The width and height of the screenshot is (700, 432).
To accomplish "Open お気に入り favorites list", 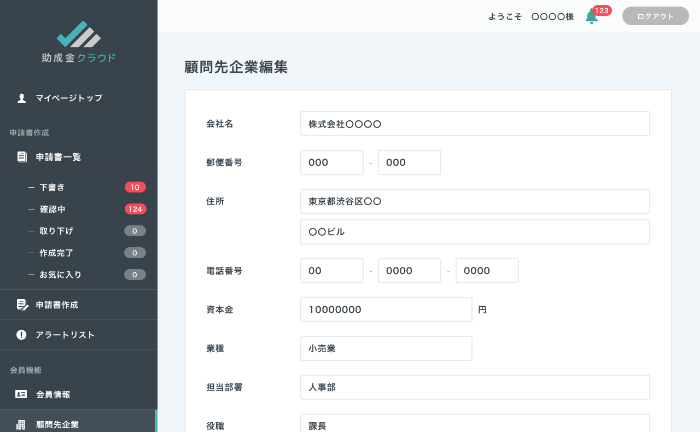I will point(60,274).
